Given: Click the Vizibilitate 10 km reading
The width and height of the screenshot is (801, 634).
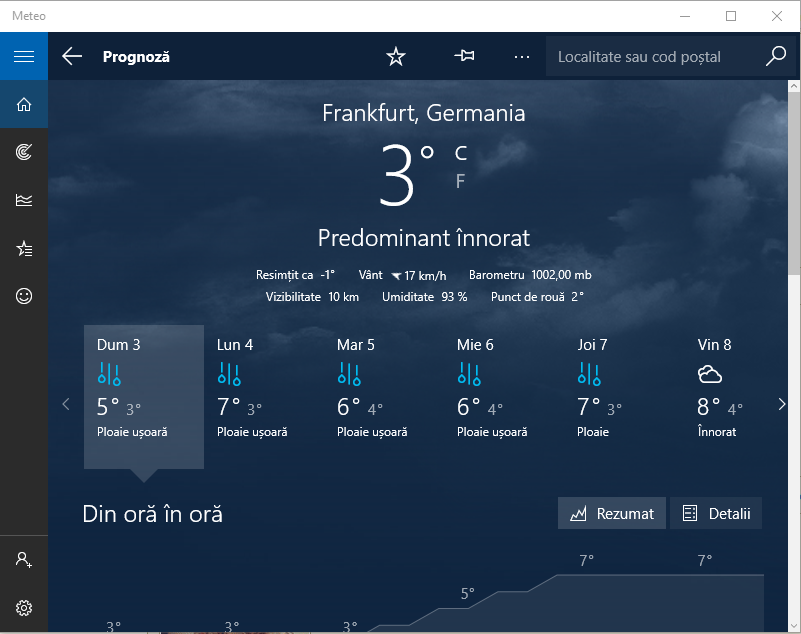Looking at the screenshot, I should [312, 297].
